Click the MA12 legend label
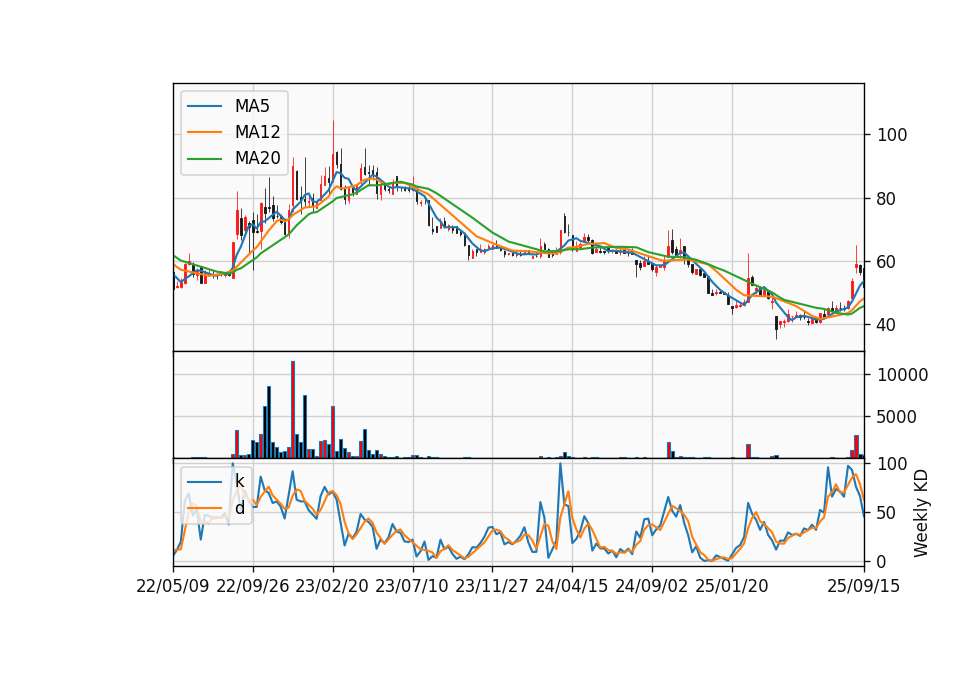 [257, 132]
